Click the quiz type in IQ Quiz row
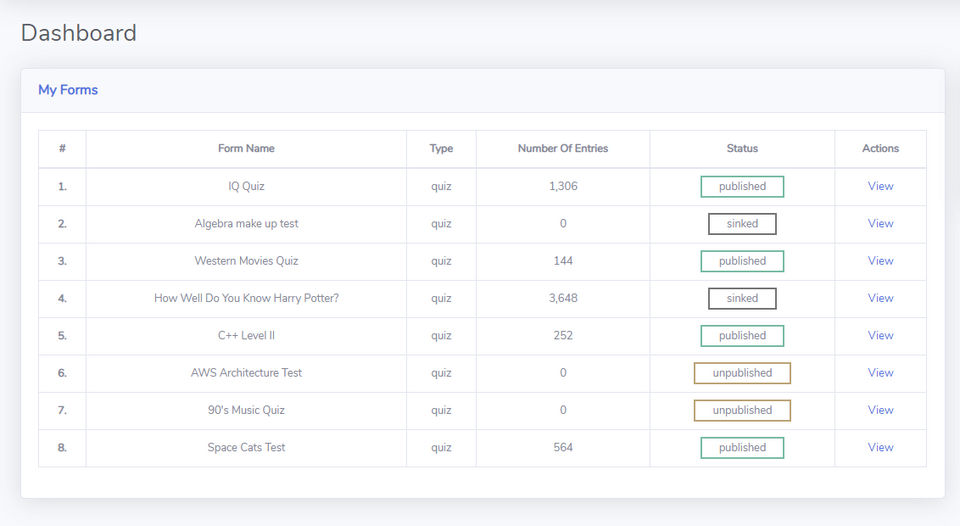The width and height of the screenshot is (960, 526). pyautogui.click(x=441, y=187)
